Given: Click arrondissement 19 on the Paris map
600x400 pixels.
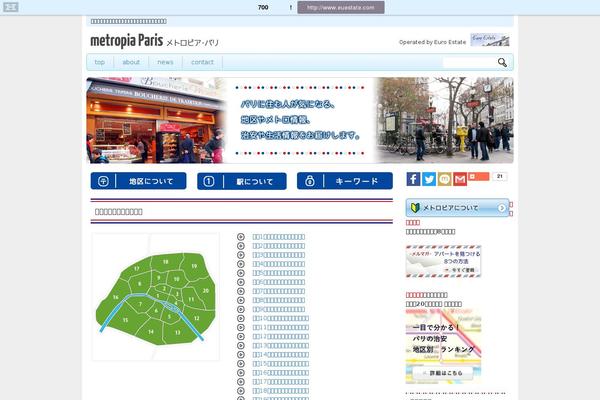Looking at the screenshot, I should click(194, 266).
